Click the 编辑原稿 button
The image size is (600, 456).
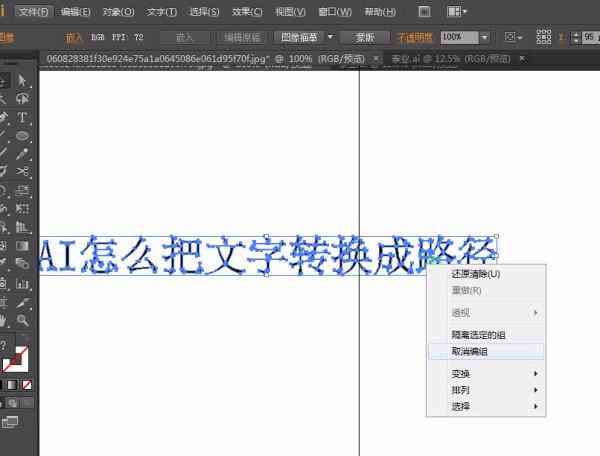[242, 37]
